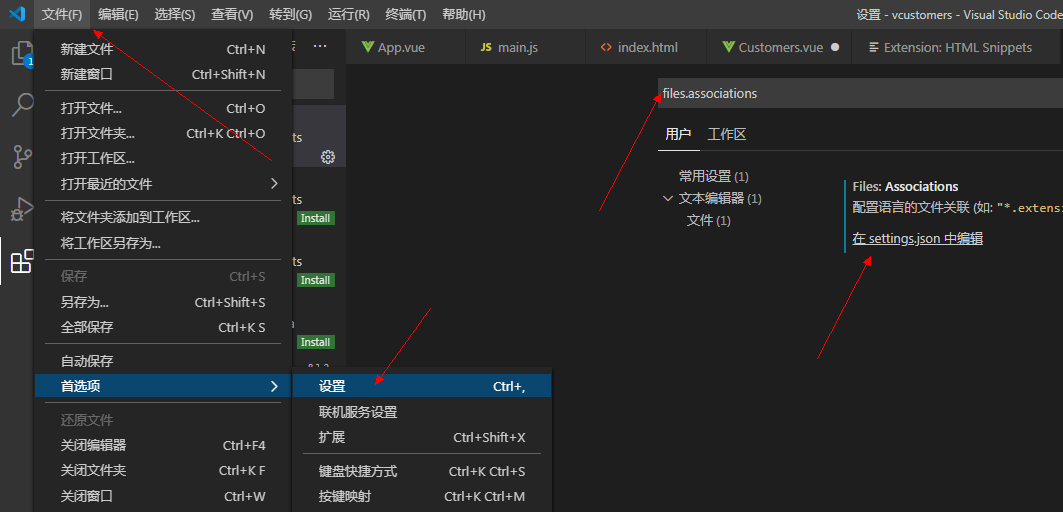
Task: Open the 查看(V) menu
Action: pyautogui.click(x=232, y=14)
